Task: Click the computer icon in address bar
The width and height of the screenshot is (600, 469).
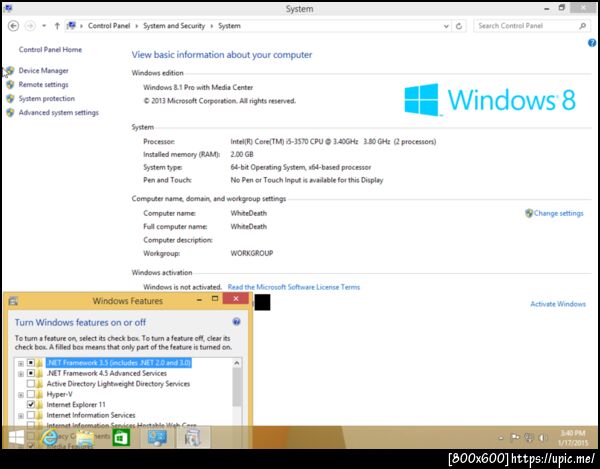Action: coord(71,26)
